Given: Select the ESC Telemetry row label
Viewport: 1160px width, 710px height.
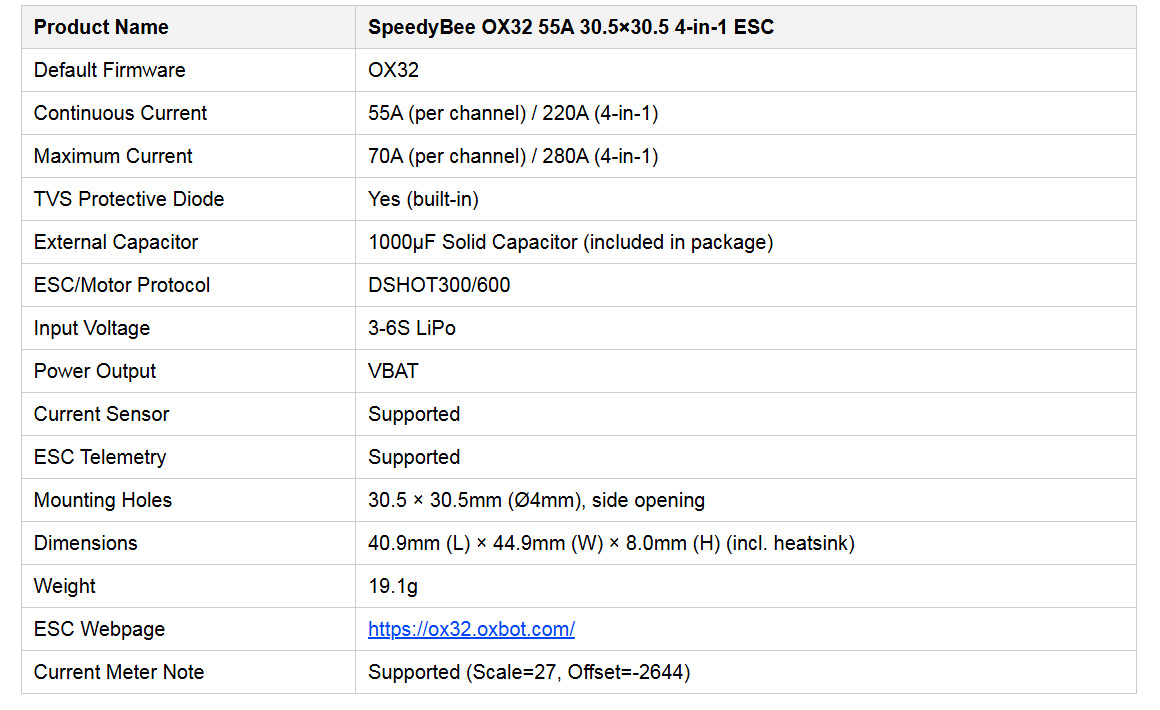Looking at the screenshot, I should click(x=100, y=457).
